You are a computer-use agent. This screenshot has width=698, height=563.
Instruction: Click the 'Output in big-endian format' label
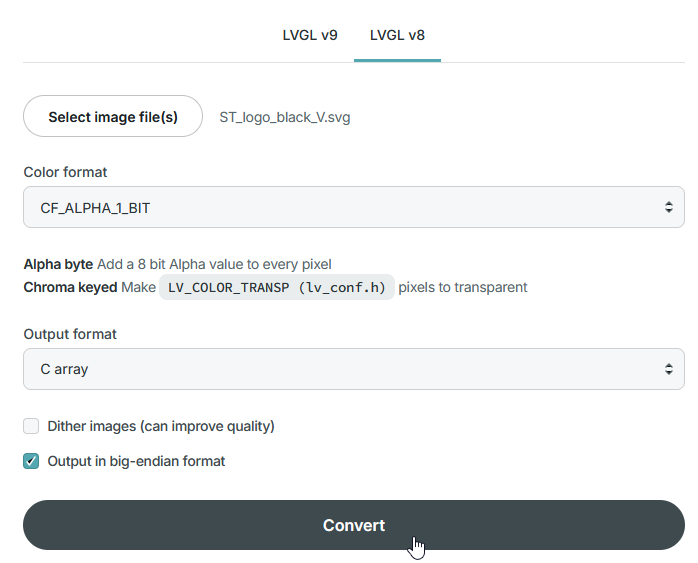[136, 461]
